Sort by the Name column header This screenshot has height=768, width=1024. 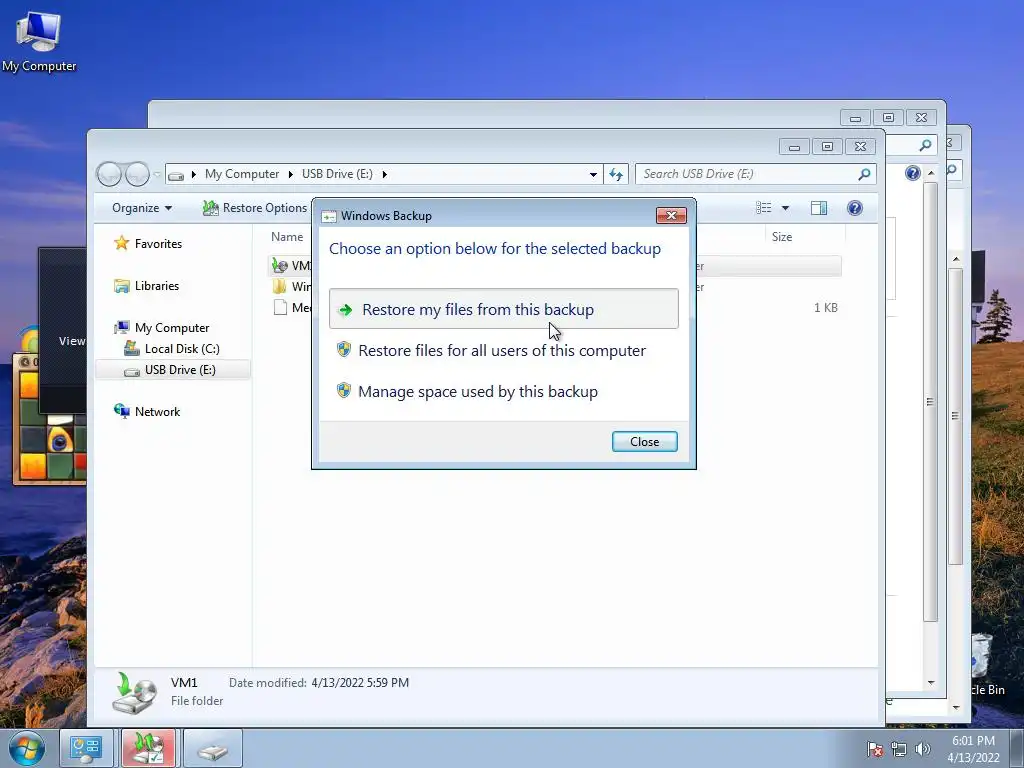[287, 237]
